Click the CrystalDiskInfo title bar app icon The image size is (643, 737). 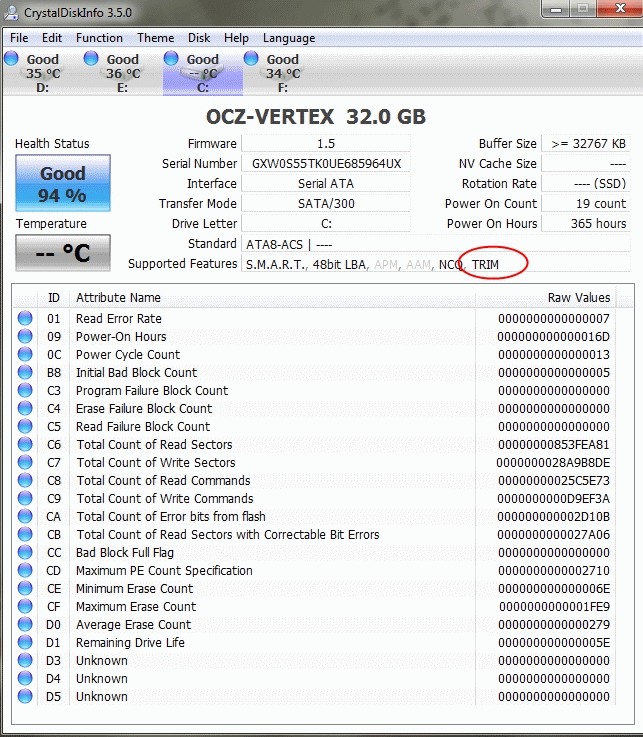point(11,12)
